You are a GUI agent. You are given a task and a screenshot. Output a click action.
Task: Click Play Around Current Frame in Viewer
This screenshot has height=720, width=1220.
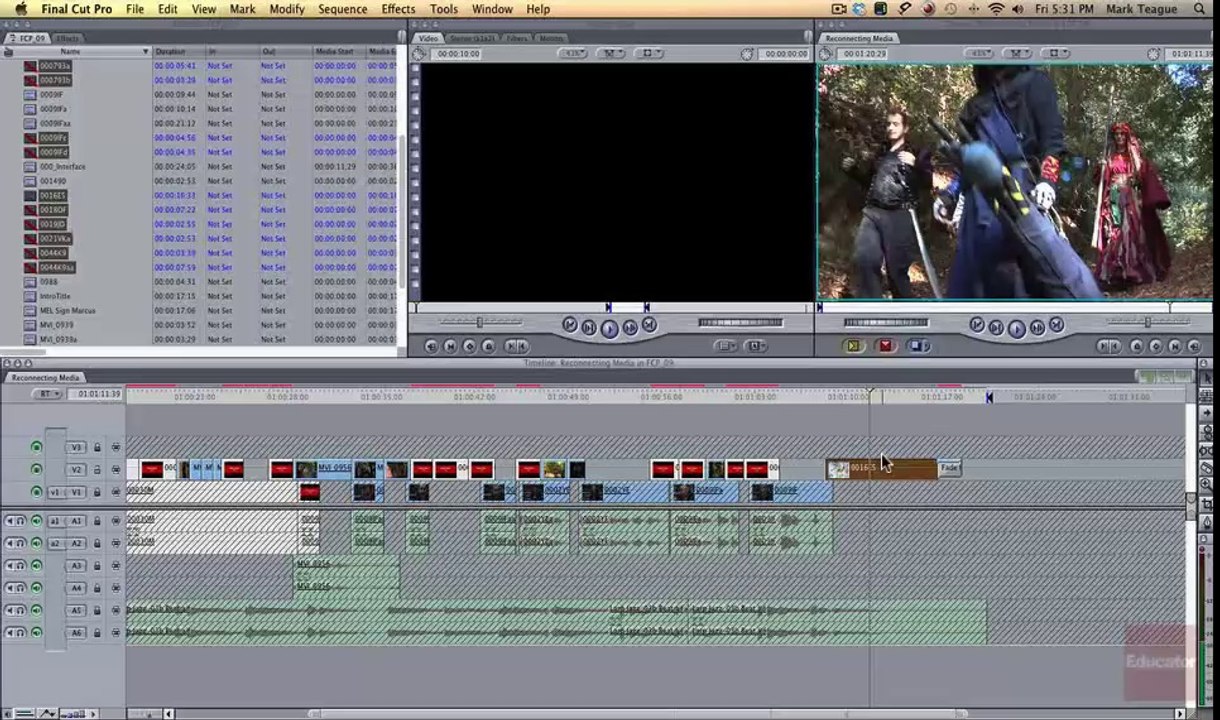tap(630, 327)
